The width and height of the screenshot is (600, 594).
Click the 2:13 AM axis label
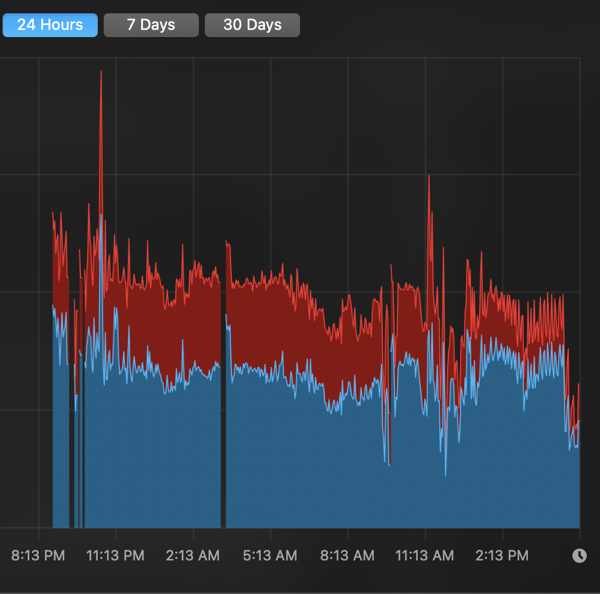tap(193, 555)
